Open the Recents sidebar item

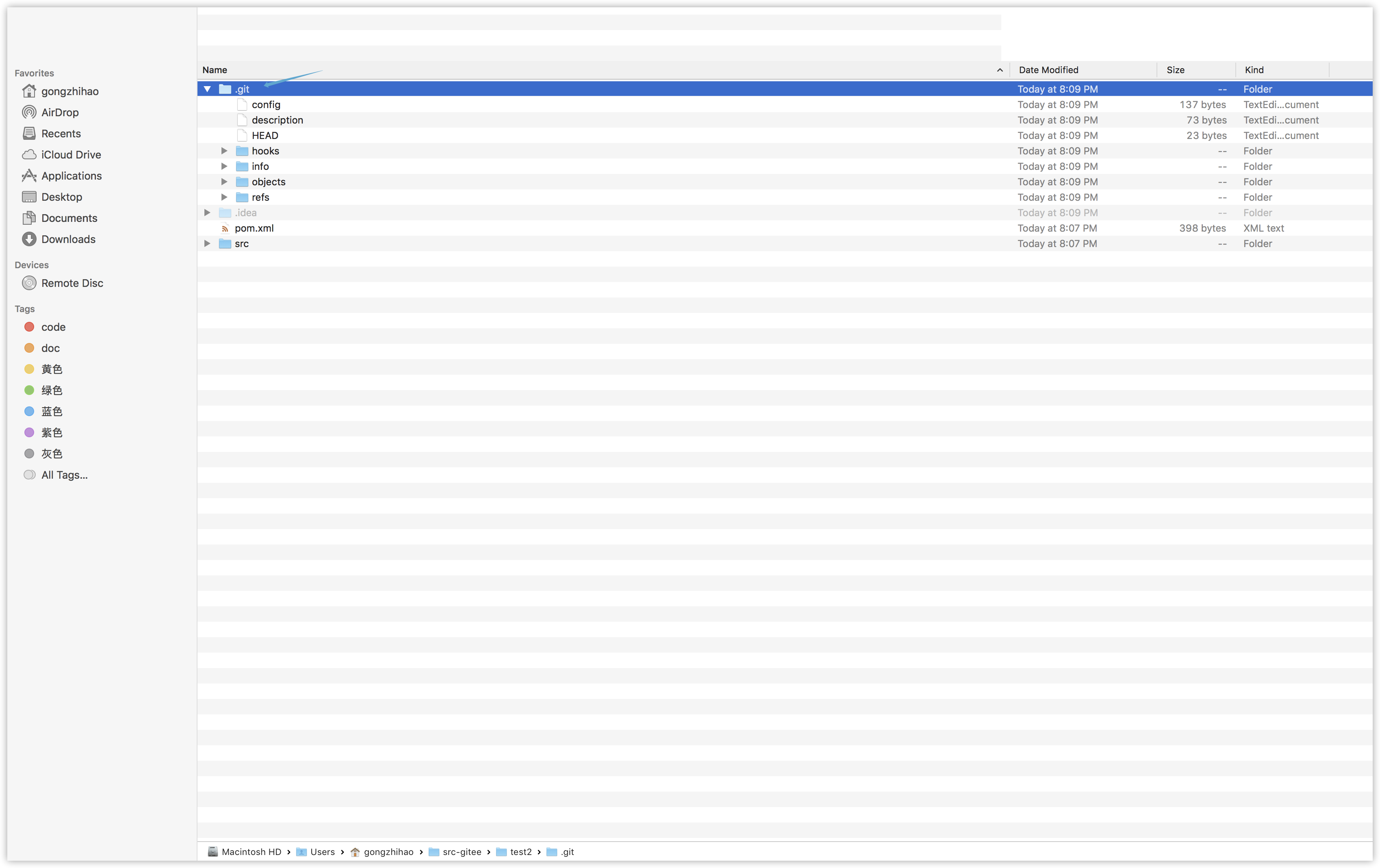point(61,134)
